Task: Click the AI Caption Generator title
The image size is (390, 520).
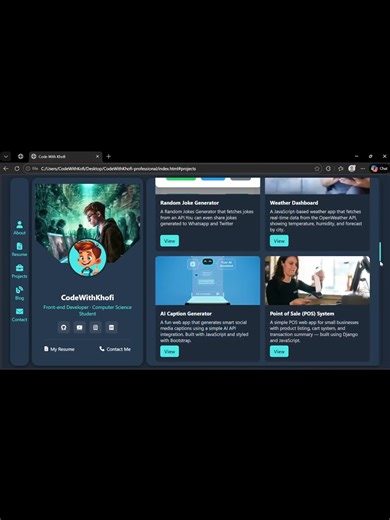Action: pyautogui.click(x=186, y=314)
